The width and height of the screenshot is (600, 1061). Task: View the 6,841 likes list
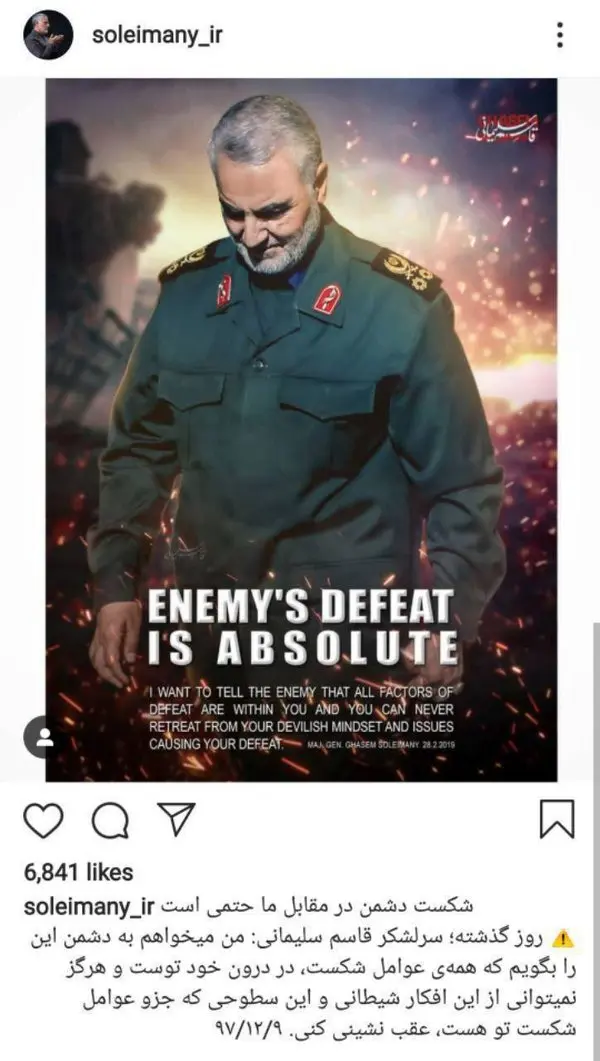[78, 872]
